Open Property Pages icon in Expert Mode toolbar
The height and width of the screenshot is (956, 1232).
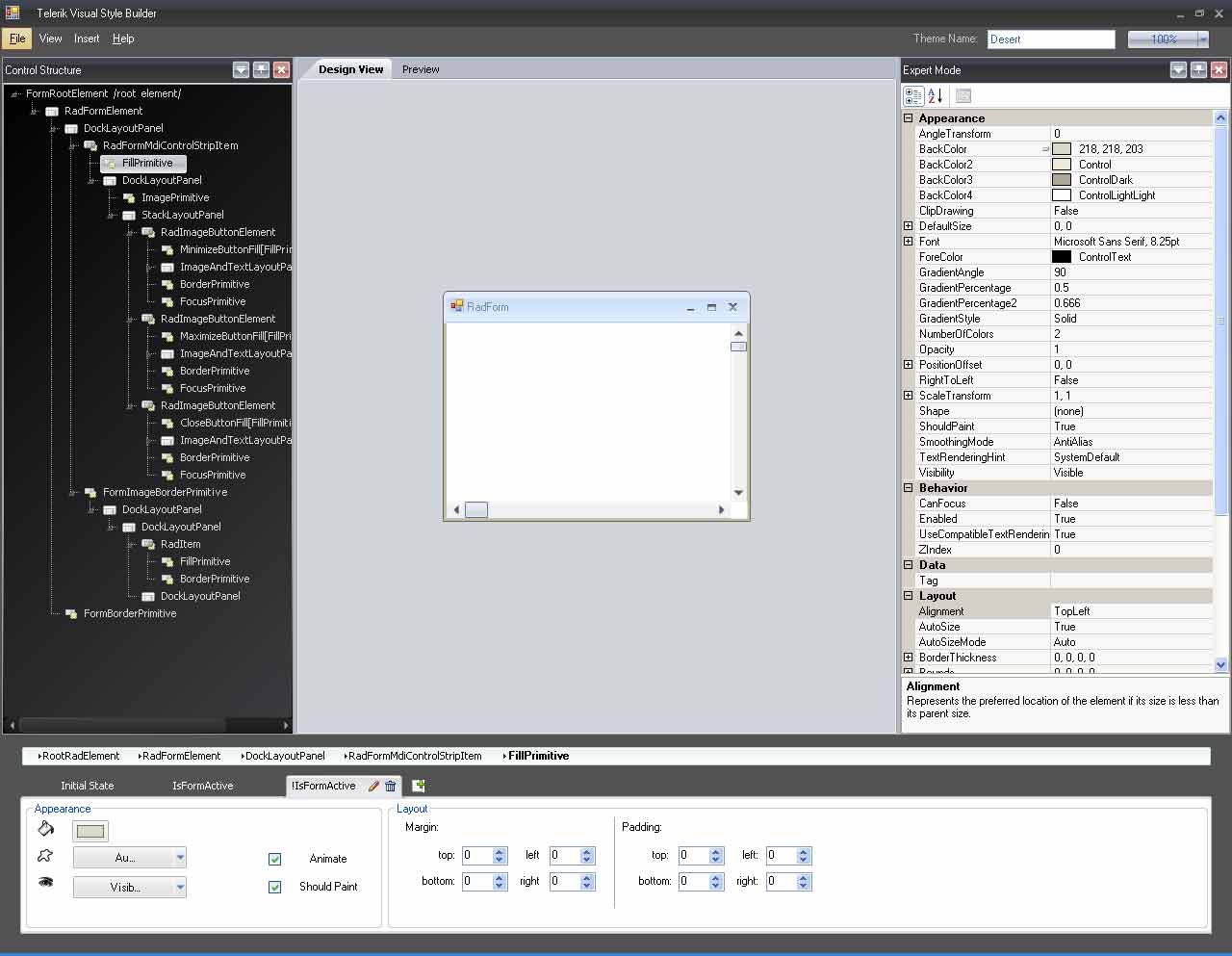[x=963, y=95]
